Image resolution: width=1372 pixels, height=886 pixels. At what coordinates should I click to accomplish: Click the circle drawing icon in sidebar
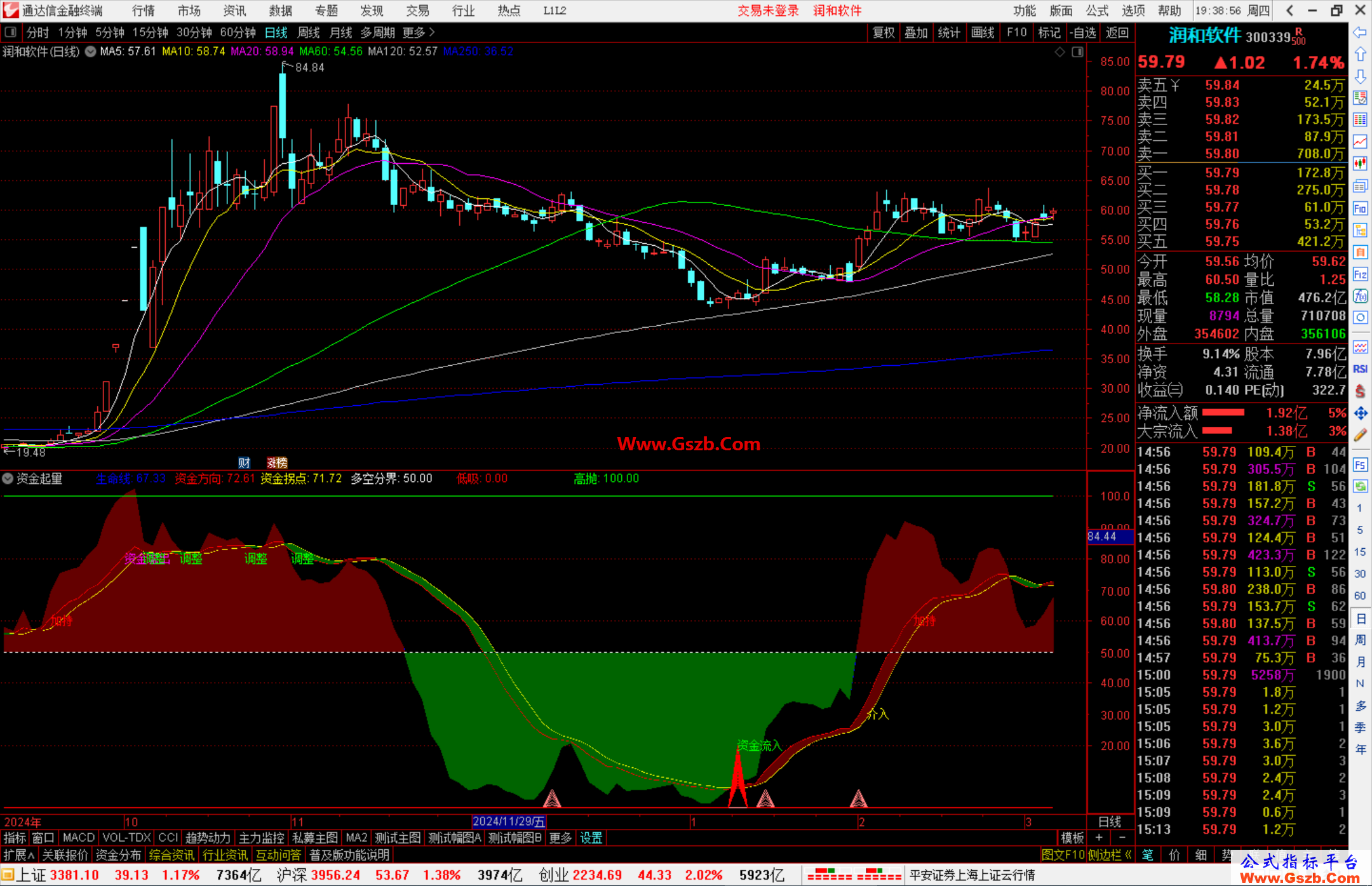1360,318
